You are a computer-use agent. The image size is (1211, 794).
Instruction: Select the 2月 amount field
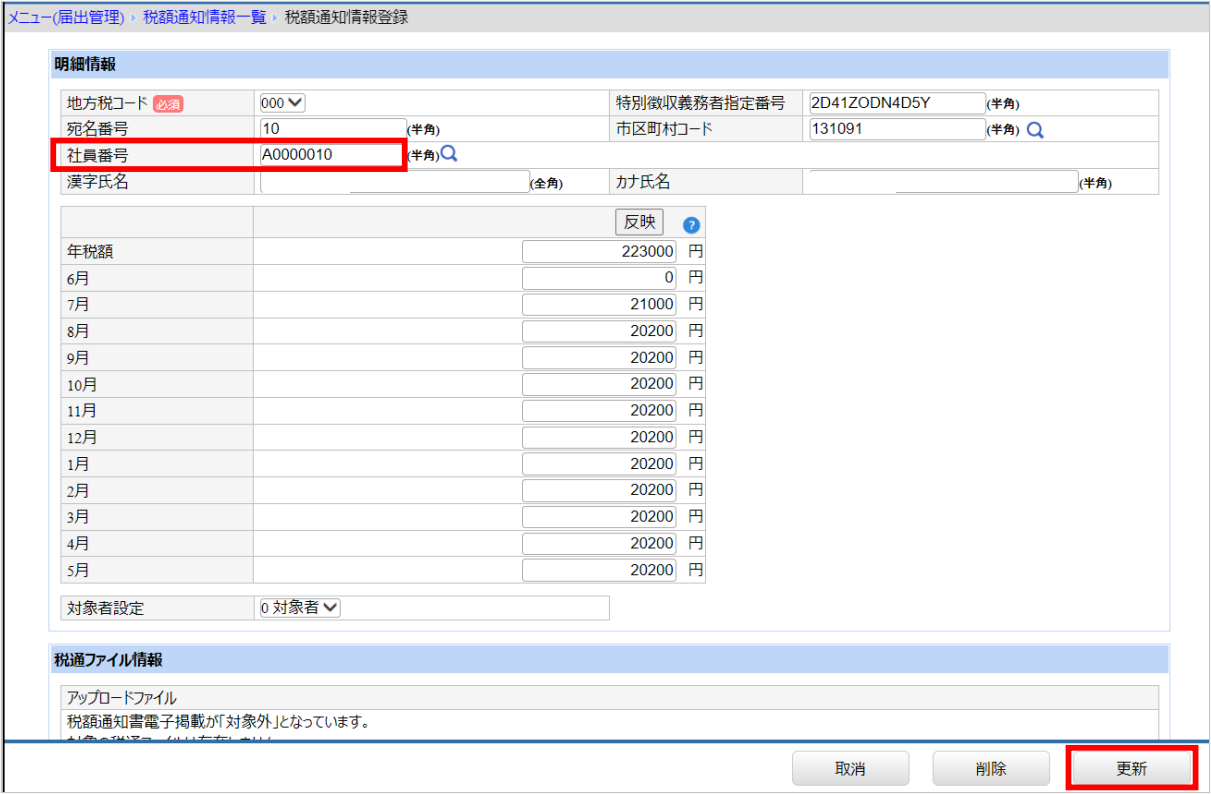click(600, 490)
